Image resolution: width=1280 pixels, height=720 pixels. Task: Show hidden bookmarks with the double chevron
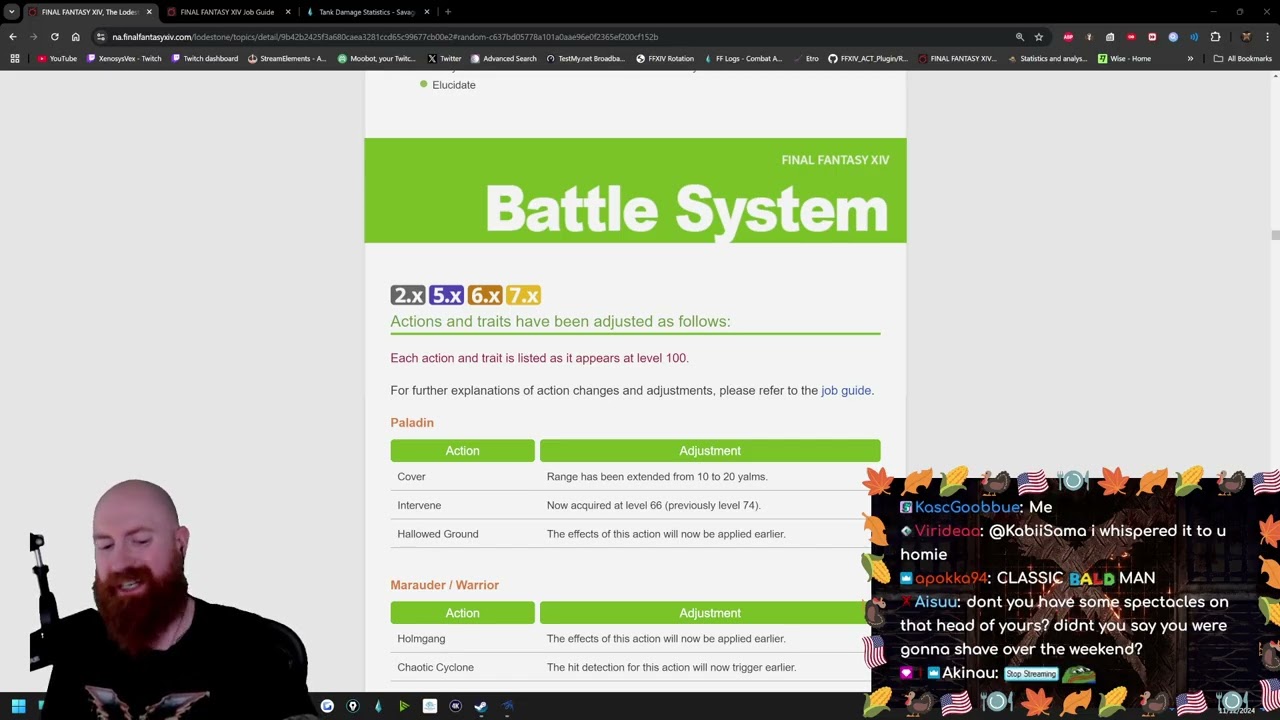click(1190, 59)
